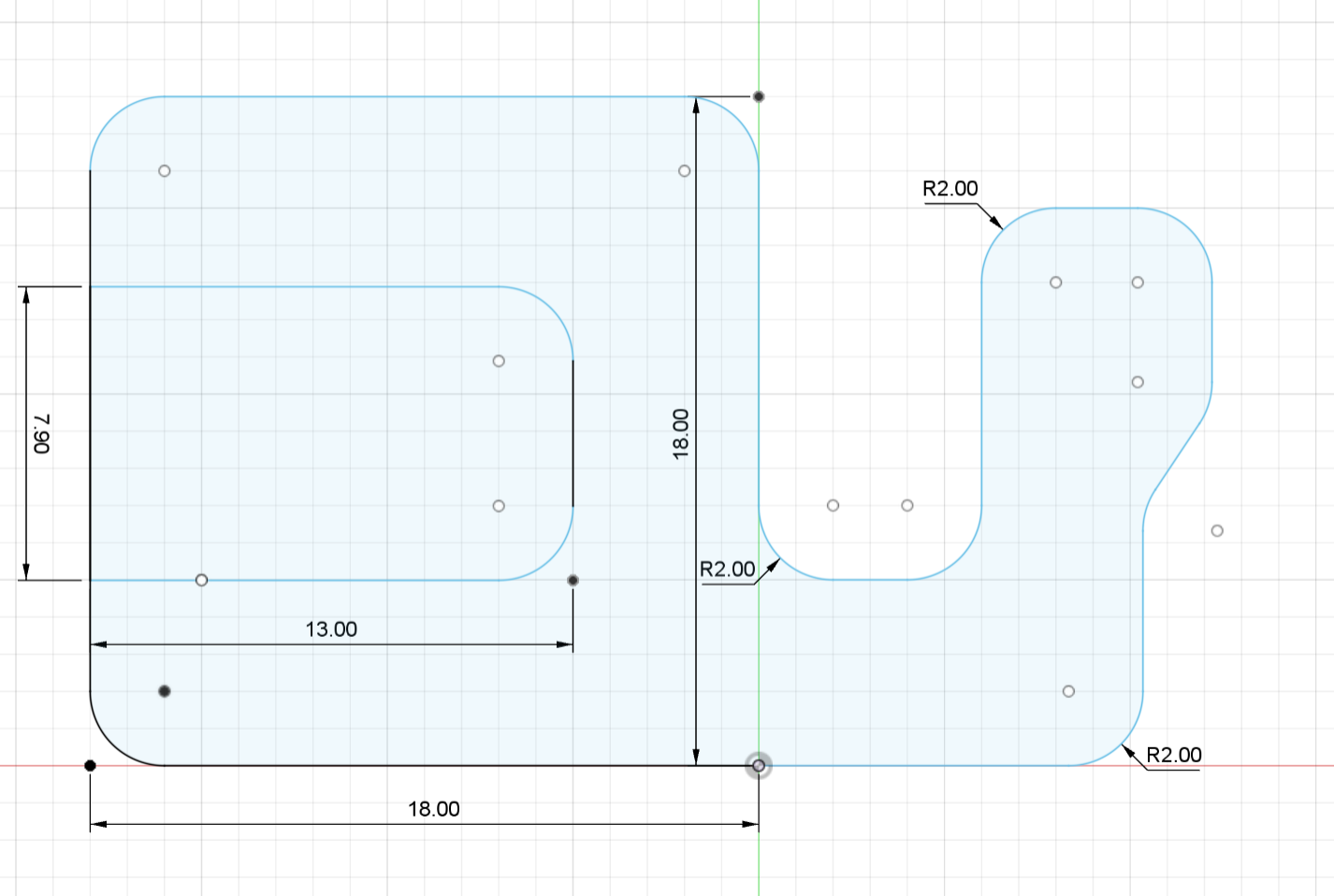Select the black point at top of green axis
The height and width of the screenshot is (896, 1334).
[759, 96]
